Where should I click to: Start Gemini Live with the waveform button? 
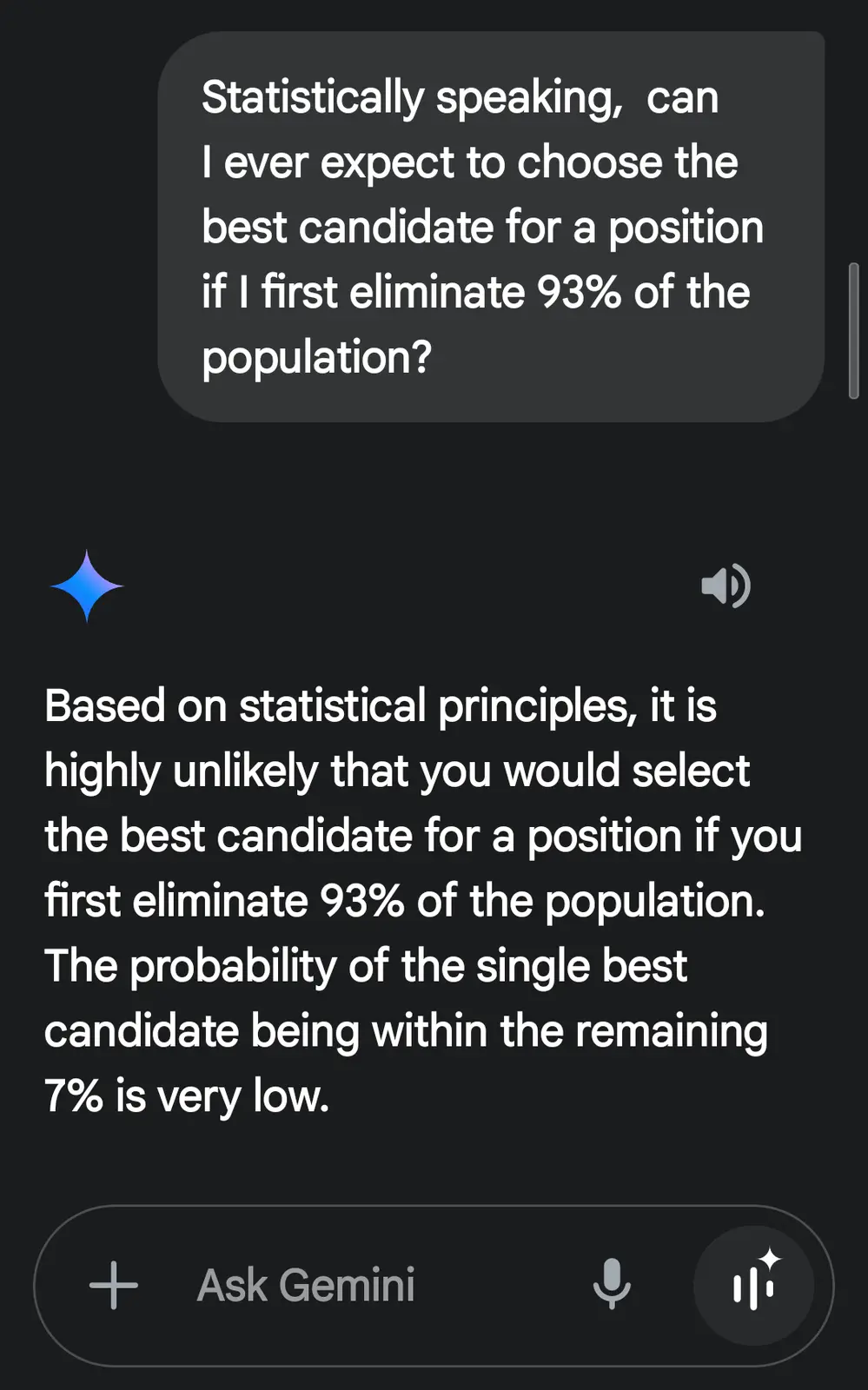click(x=753, y=1285)
